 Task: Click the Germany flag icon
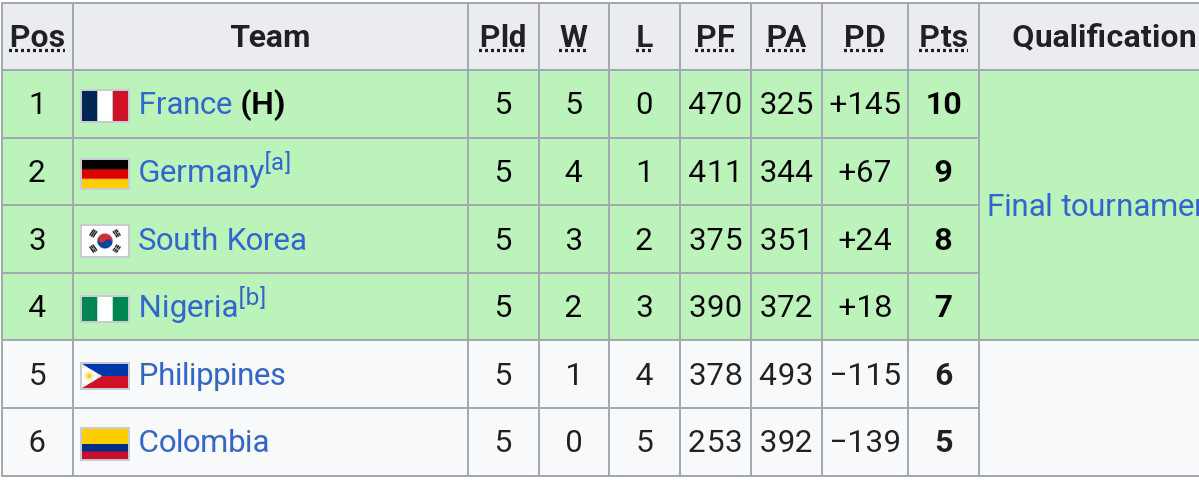pyautogui.click(x=105, y=173)
